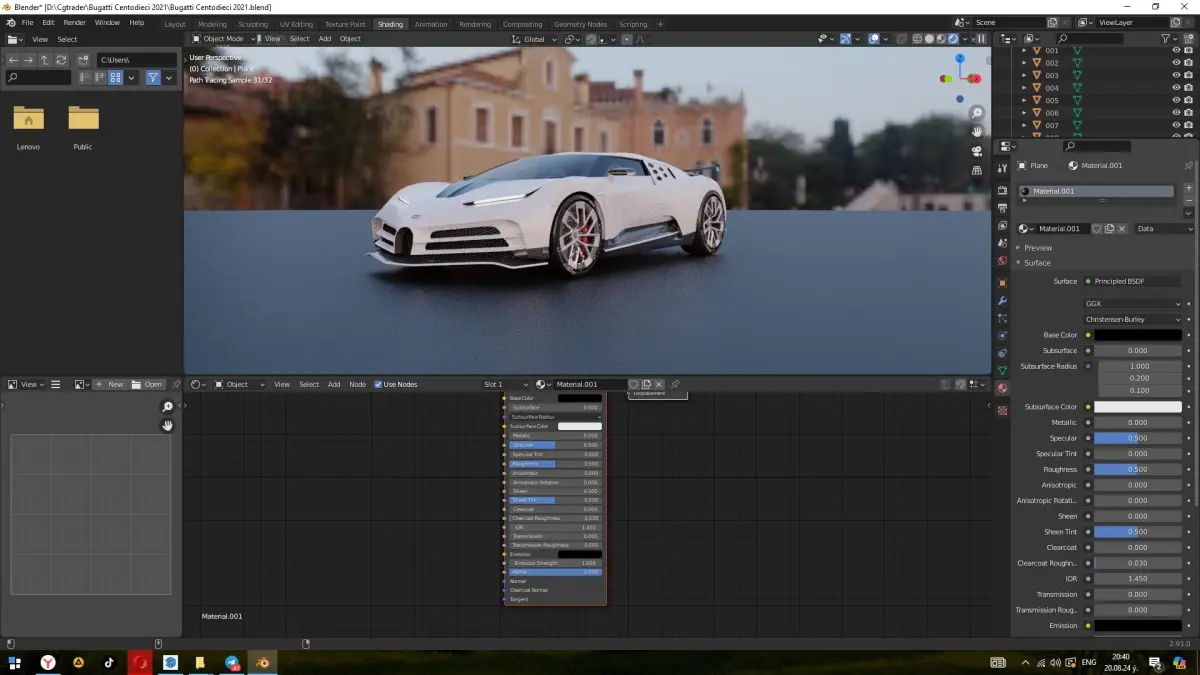Open the File menu
This screenshot has width=1200, height=675.
(27, 22)
